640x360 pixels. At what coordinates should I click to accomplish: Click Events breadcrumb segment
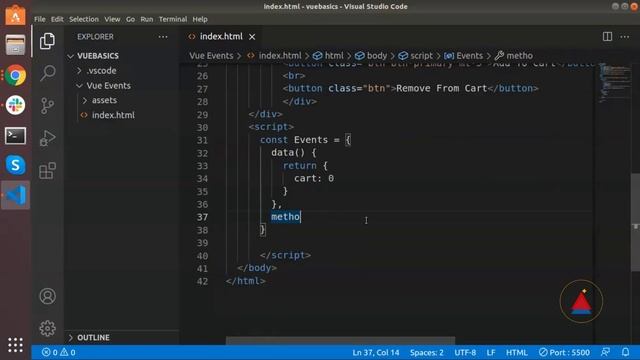point(469,56)
